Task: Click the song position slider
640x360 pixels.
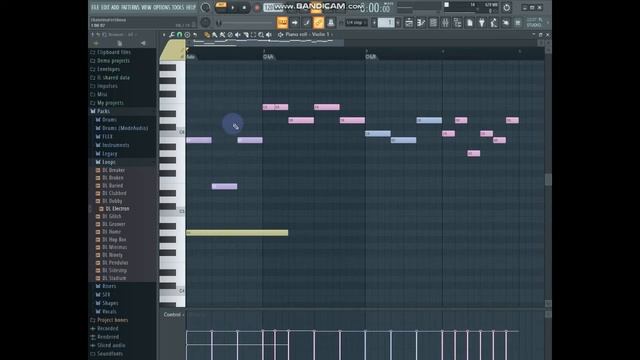Action: click(x=245, y=23)
